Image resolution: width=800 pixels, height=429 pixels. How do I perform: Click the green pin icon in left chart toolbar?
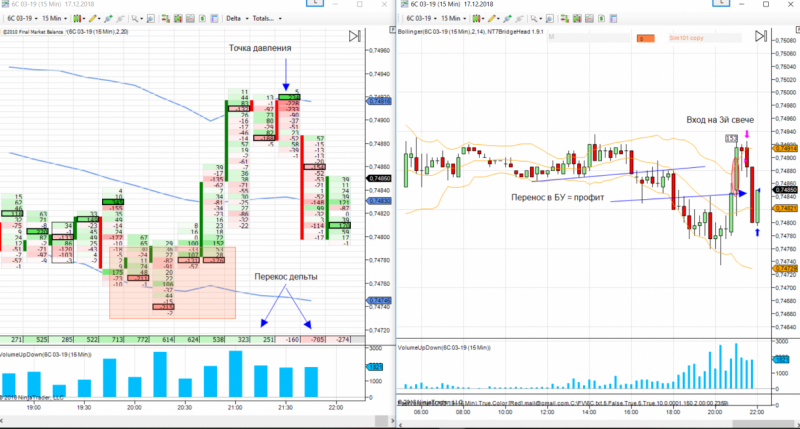108,18
